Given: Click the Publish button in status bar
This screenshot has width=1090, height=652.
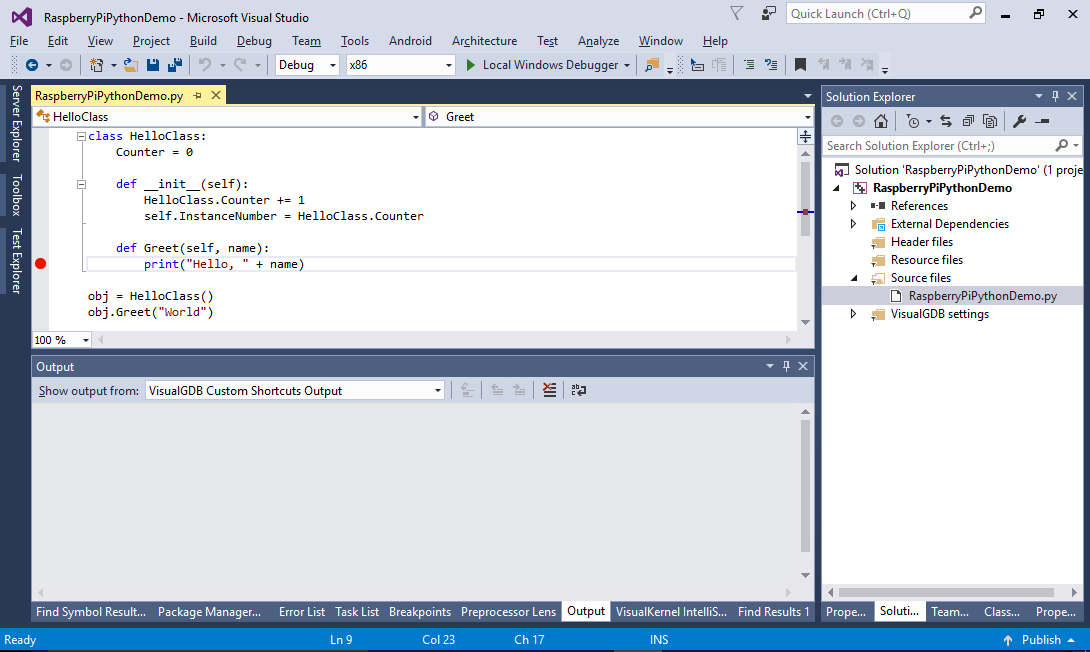Looking at the screenshot, I should [1039, 640].
